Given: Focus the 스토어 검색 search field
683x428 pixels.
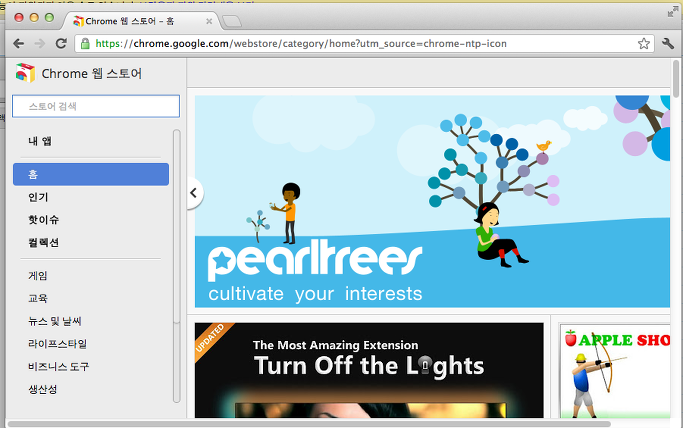Looking at the screenshot, I should (96, 106).
